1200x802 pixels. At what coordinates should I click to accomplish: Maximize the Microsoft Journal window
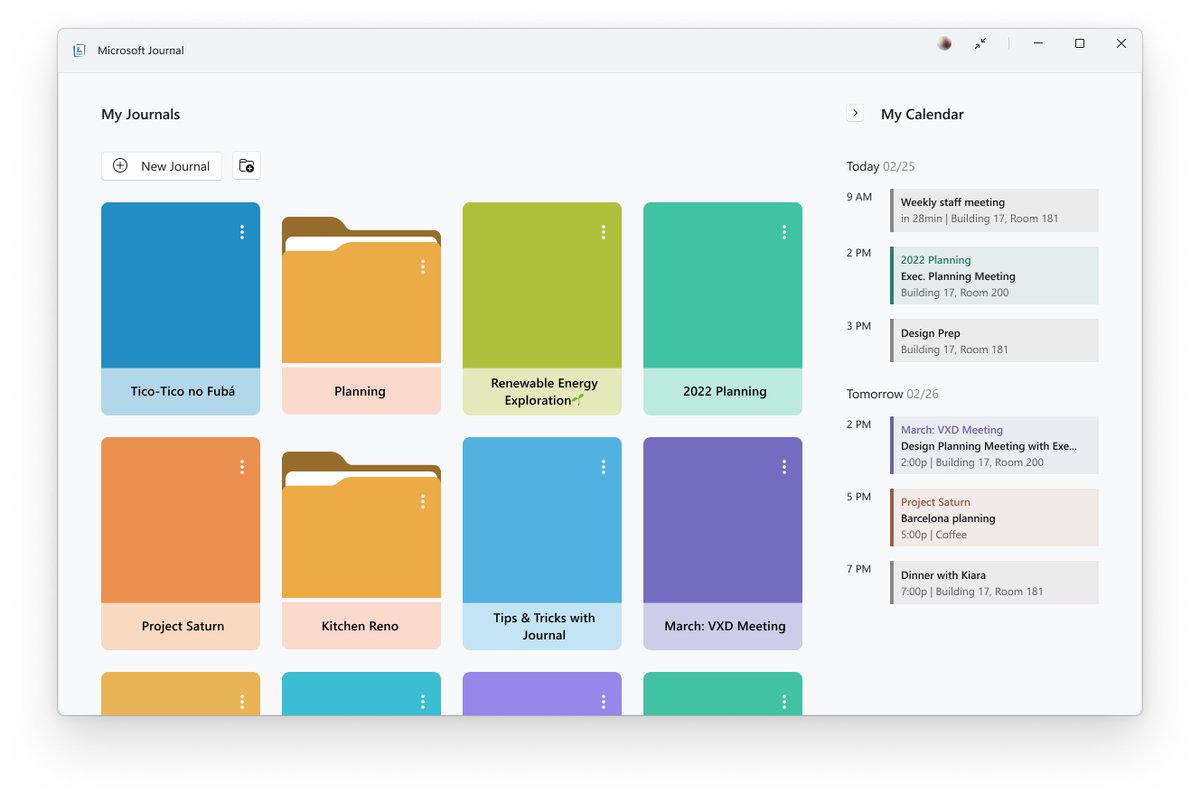1080,44
